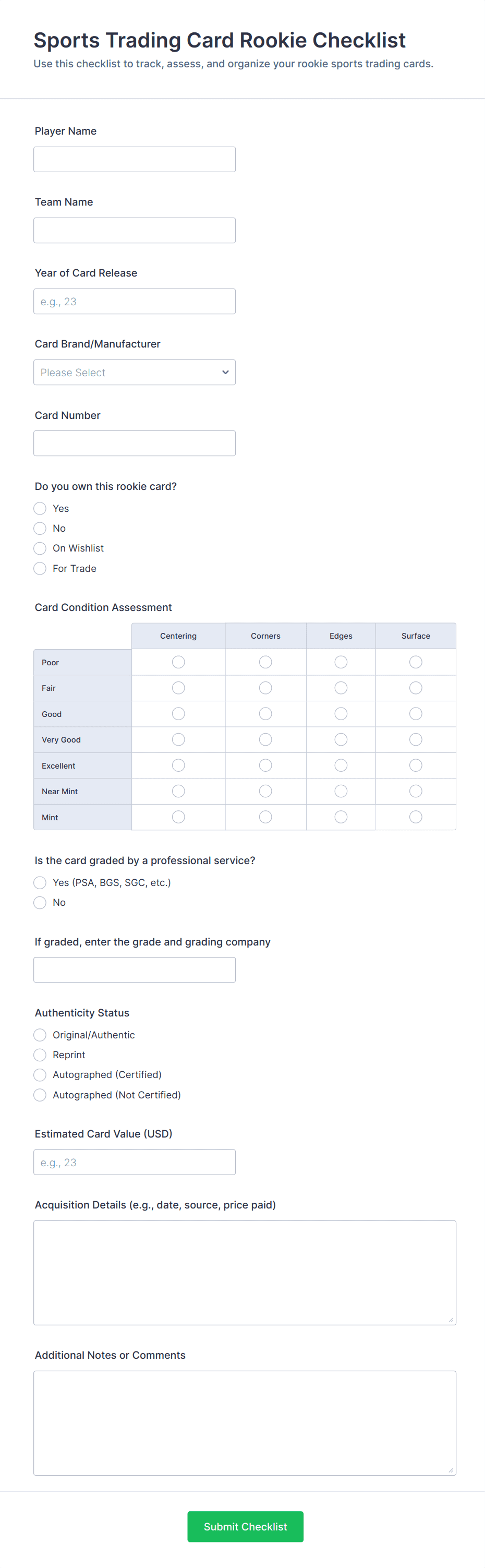This screenshot has width=485, height=1568.
Task: Mark Corners as Very Good
Action: coord(265,739)
